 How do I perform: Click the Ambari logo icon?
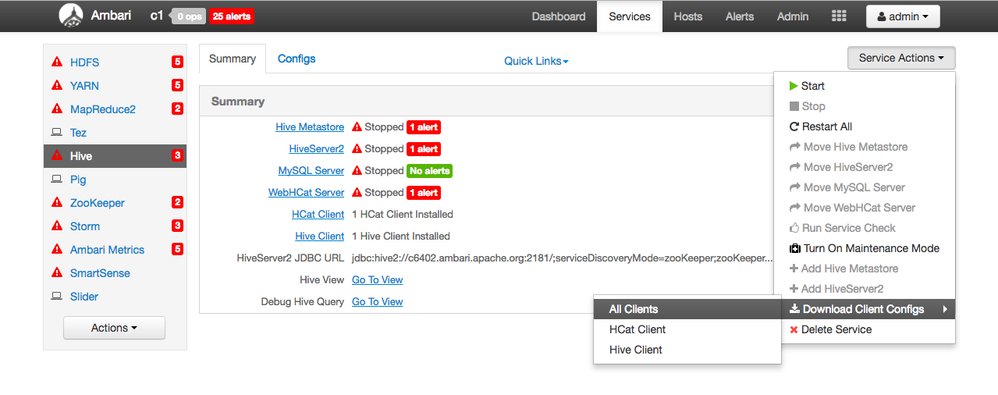(x=70, y=16)
